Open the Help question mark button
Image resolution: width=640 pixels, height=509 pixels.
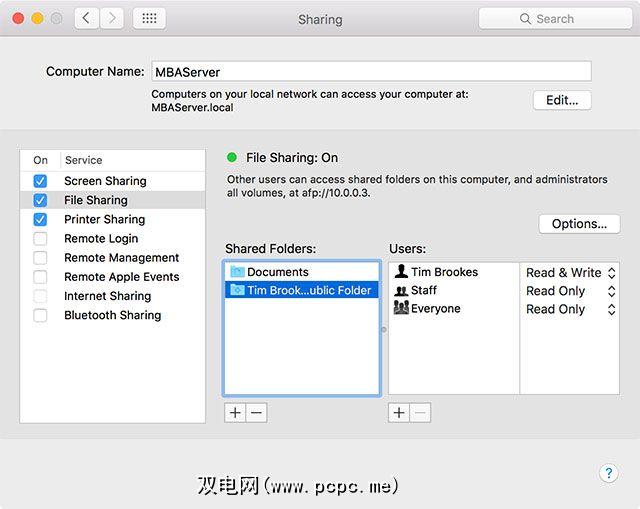pyautogui.click(x=608, y=473)
